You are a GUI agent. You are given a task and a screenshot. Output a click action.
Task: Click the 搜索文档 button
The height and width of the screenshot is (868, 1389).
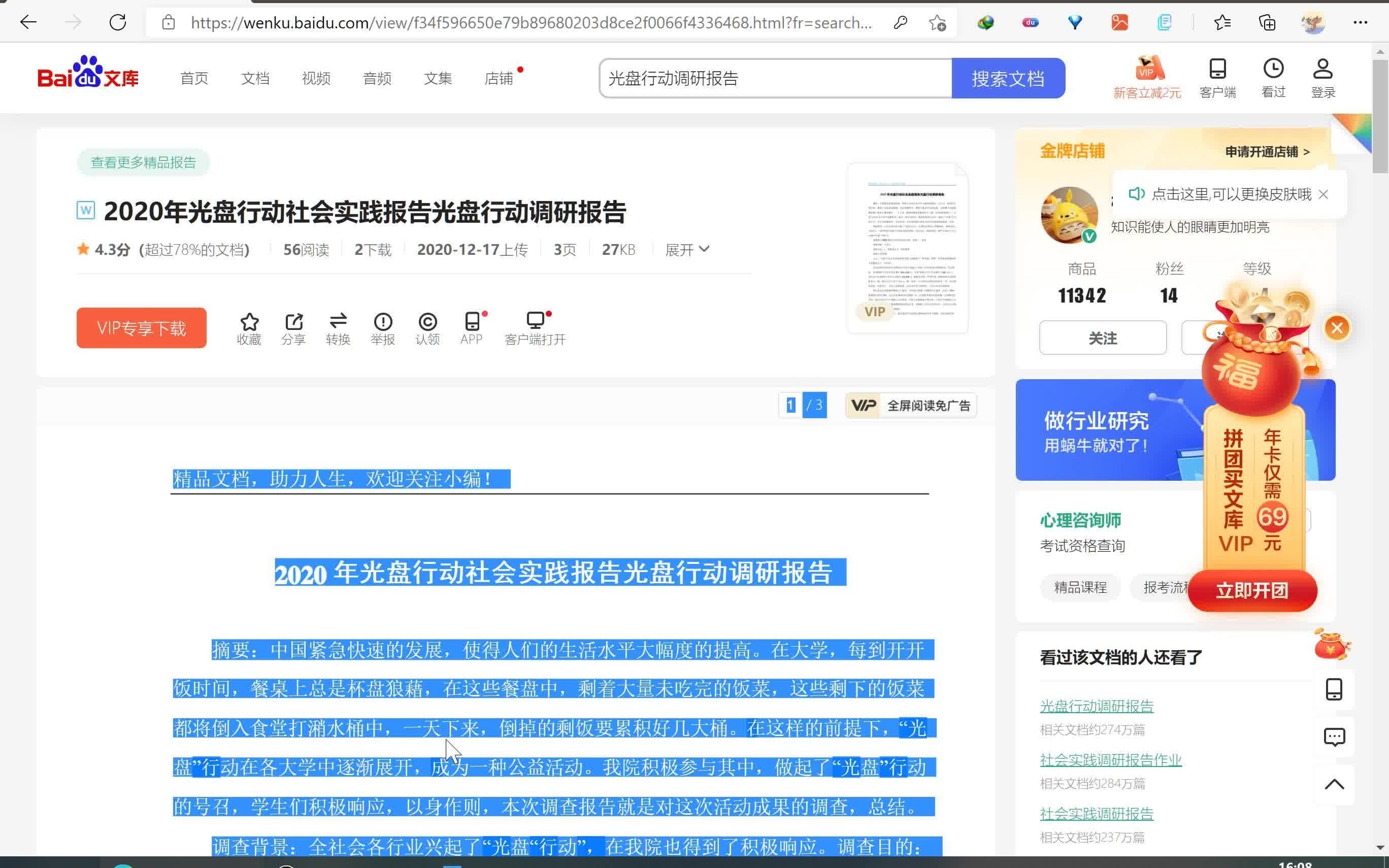tap(1008, 78)
